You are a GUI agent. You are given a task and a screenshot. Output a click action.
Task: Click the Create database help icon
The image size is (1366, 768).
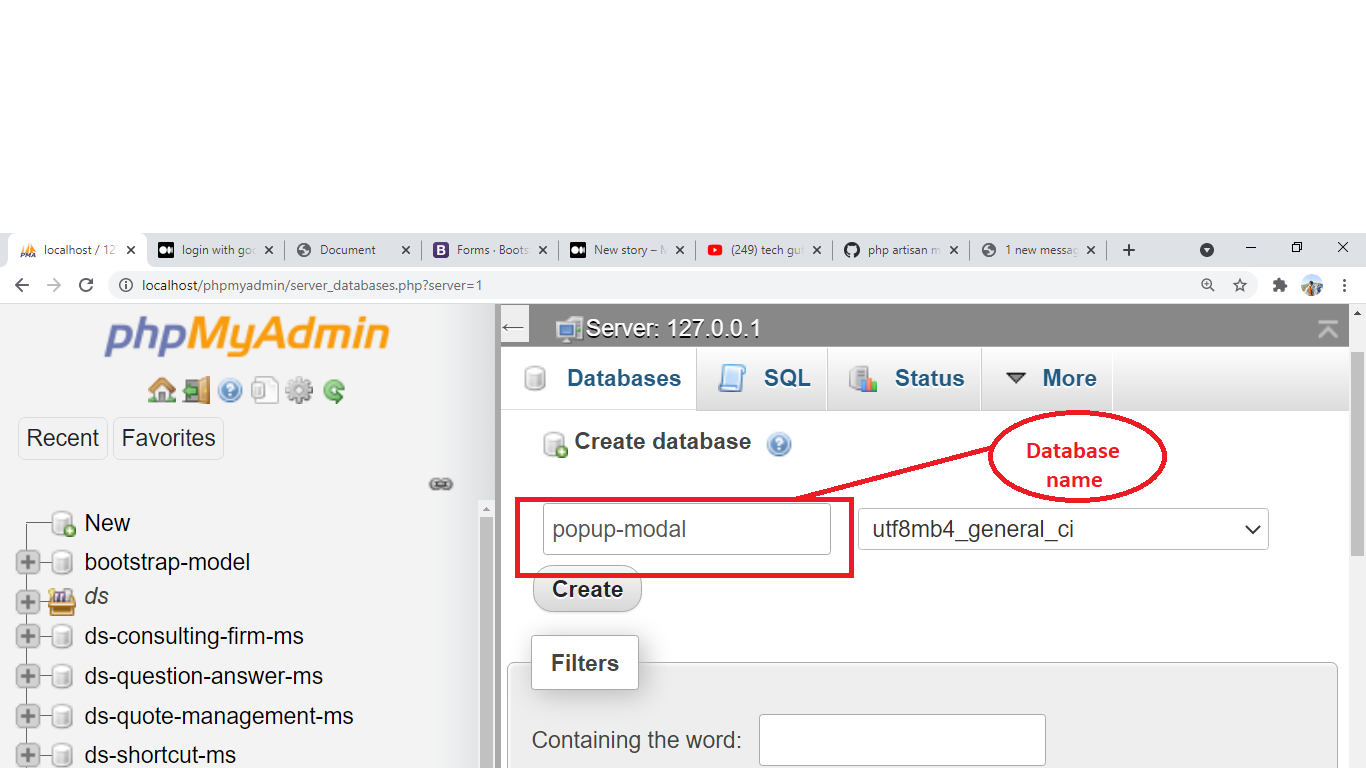(x=779, y=444)
